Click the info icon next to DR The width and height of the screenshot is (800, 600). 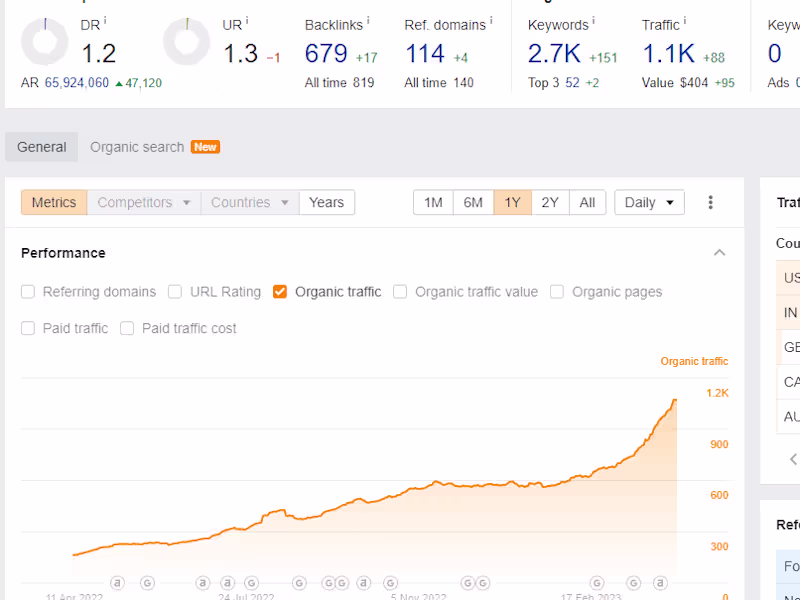[105, 20]
